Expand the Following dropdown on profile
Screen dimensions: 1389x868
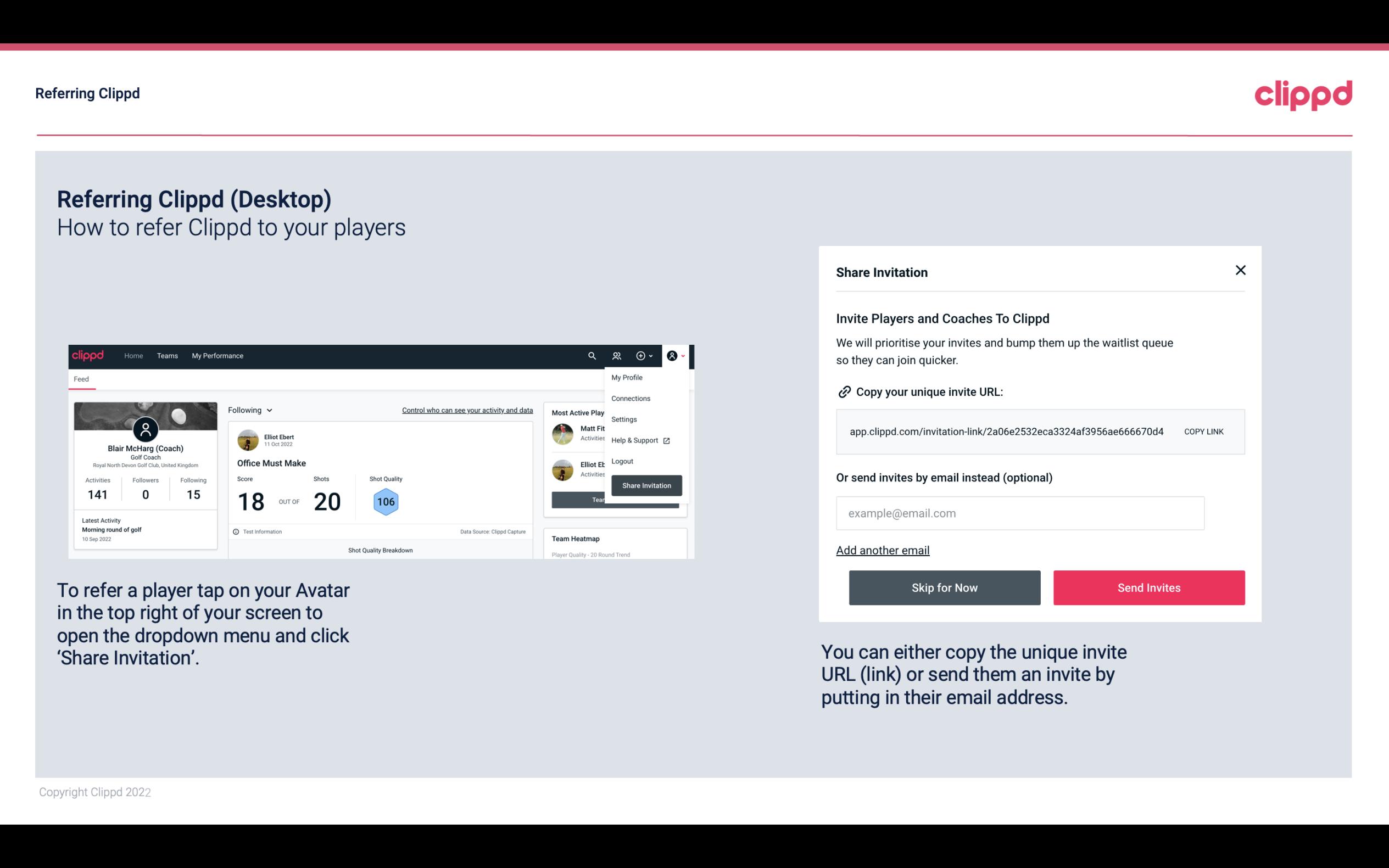point(249,410)
